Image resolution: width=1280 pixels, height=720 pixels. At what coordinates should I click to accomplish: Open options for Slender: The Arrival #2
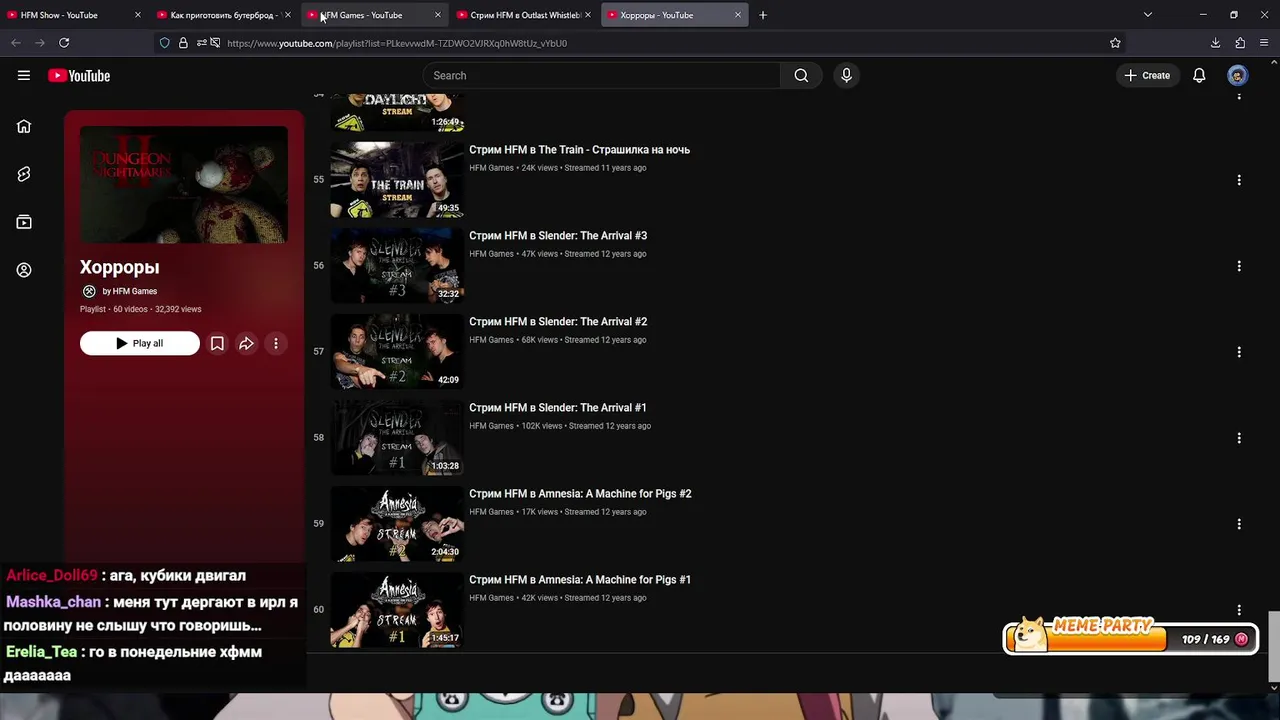(1239, 352)
